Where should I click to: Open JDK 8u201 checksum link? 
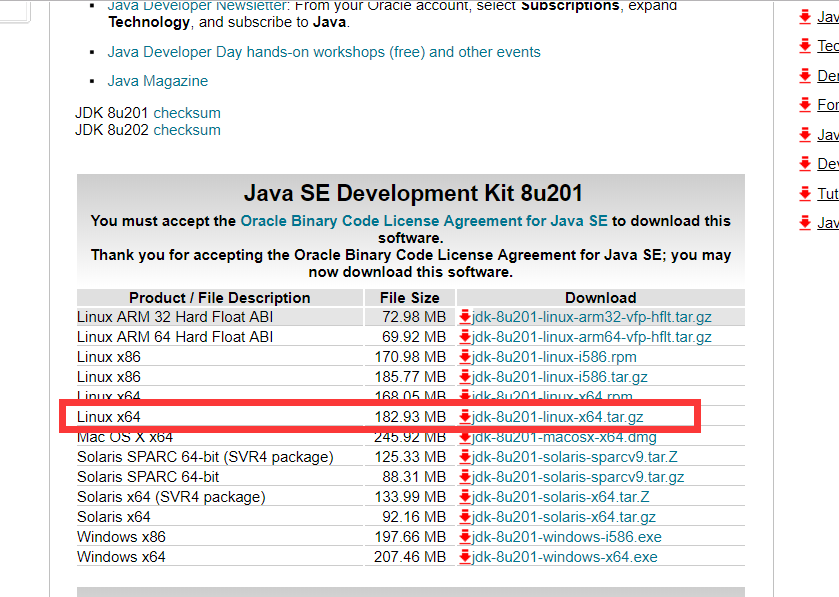(187, 113)
